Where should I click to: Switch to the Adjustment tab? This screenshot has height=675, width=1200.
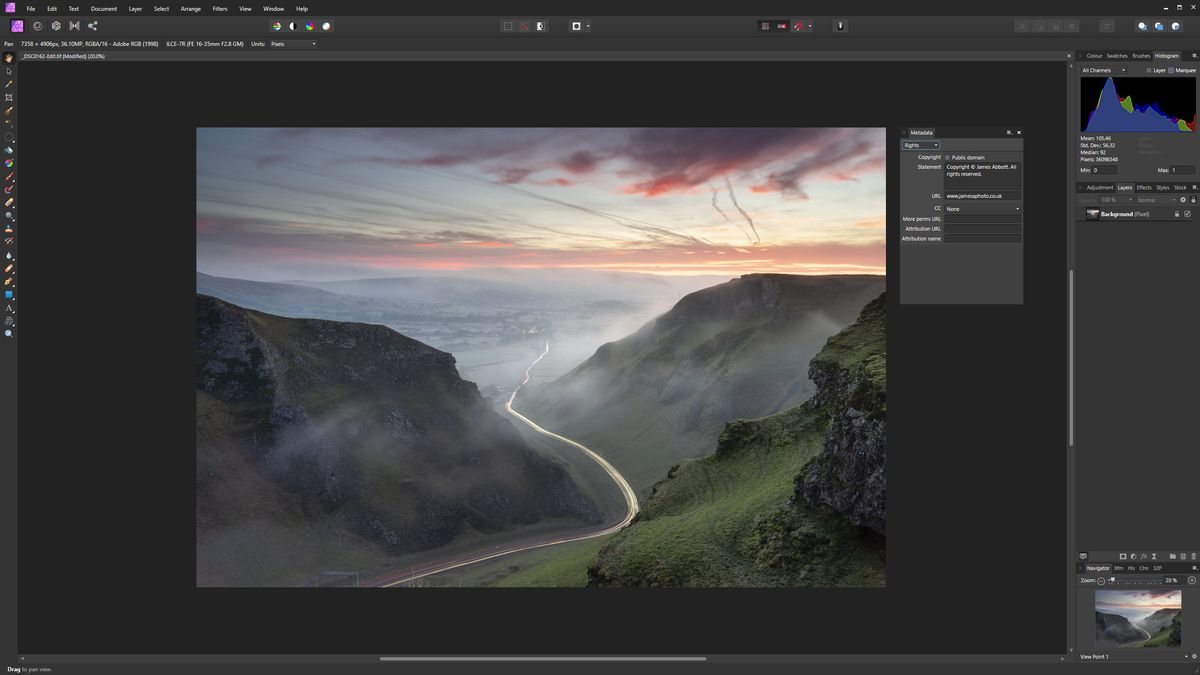click(x=1100, y=188)
